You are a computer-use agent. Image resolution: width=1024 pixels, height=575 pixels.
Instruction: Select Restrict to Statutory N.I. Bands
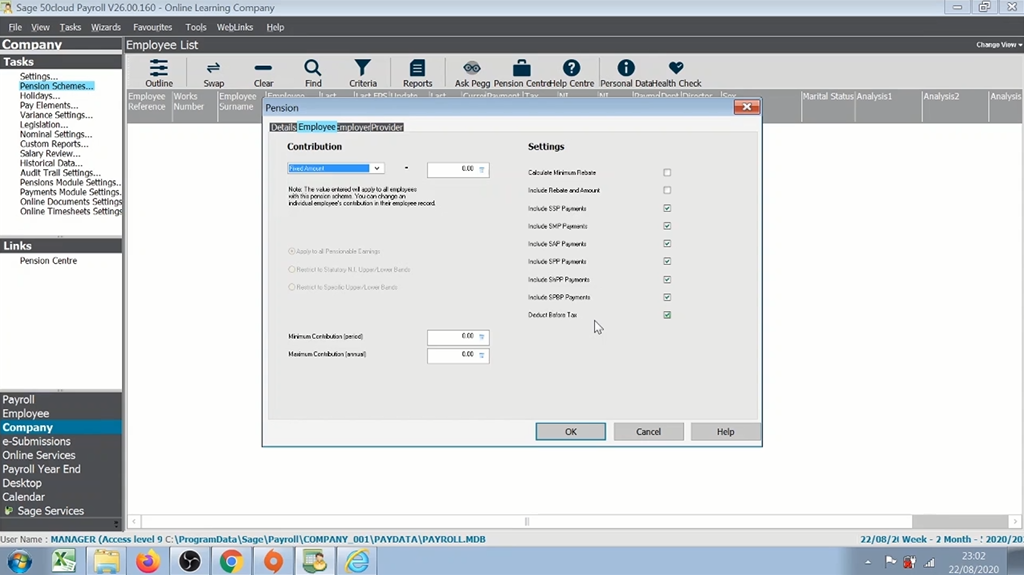click(x=292, y=269)
